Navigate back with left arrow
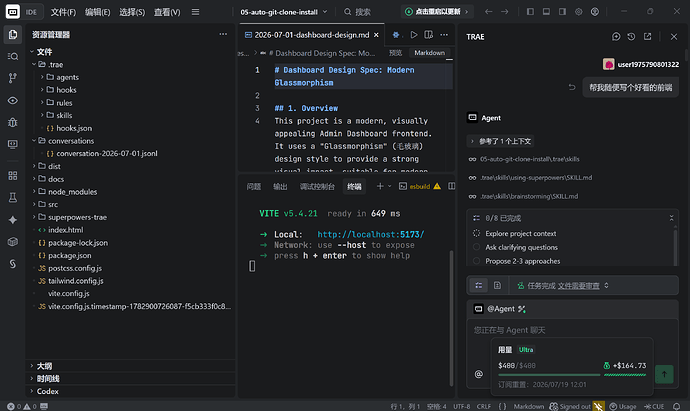The image size is (690, 411). tap(488, 12)
